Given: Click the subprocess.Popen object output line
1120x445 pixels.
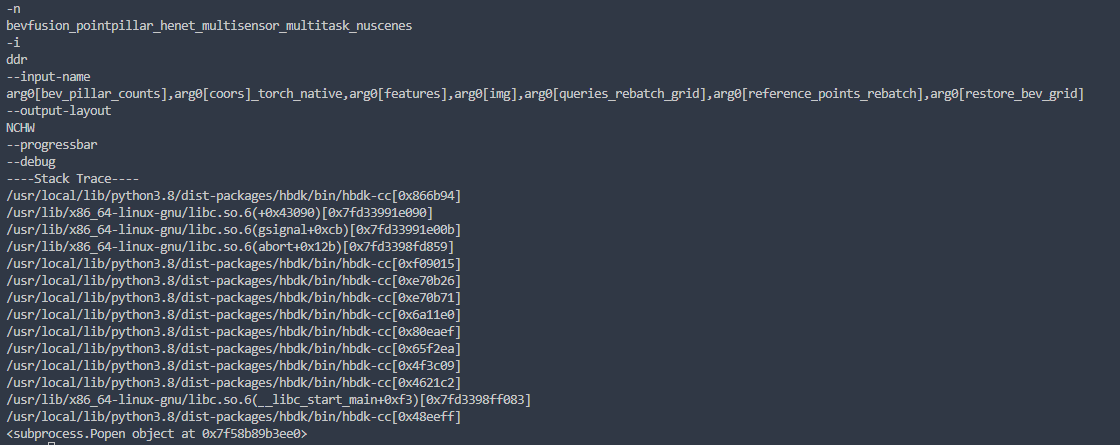Looking at the screenshot, I should pos(156,434).
